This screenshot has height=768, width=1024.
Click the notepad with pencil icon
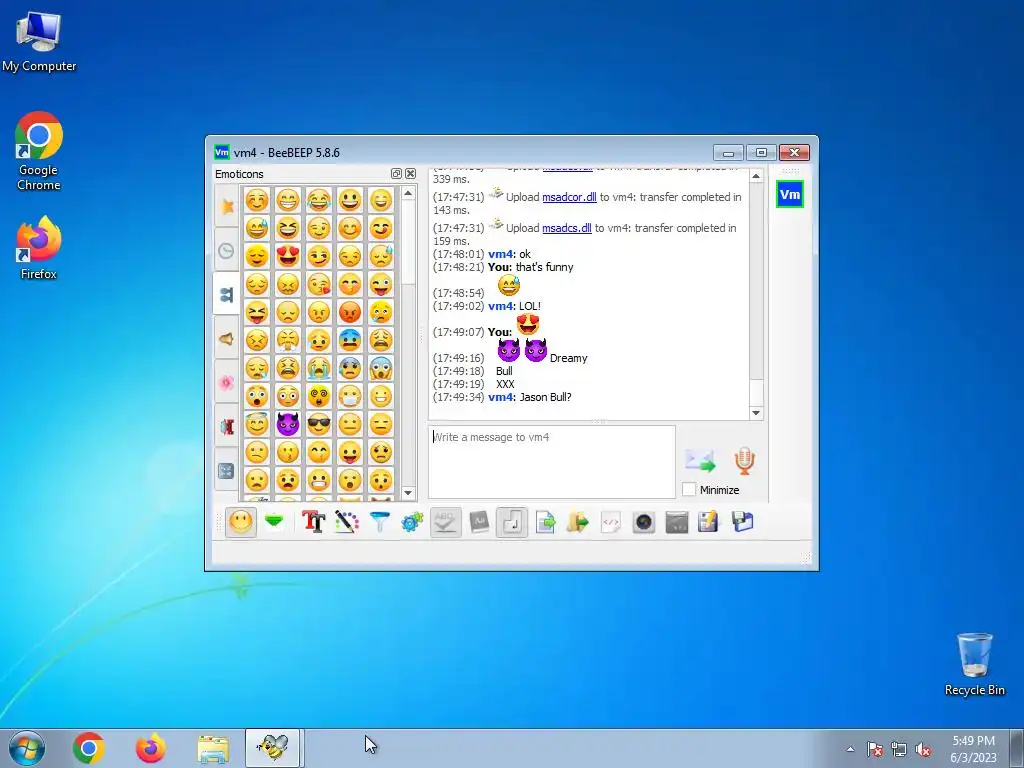pos(709,522)
